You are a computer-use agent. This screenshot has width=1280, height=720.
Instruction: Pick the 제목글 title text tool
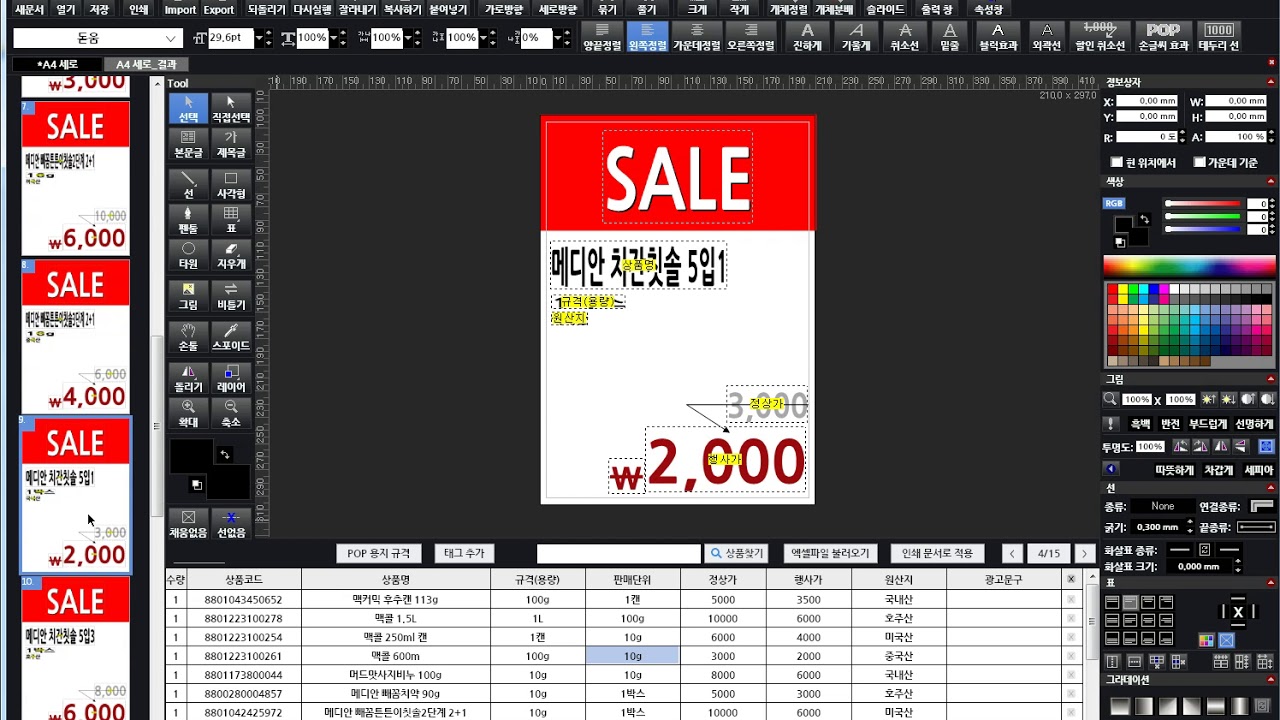click(x=231, y=144)
